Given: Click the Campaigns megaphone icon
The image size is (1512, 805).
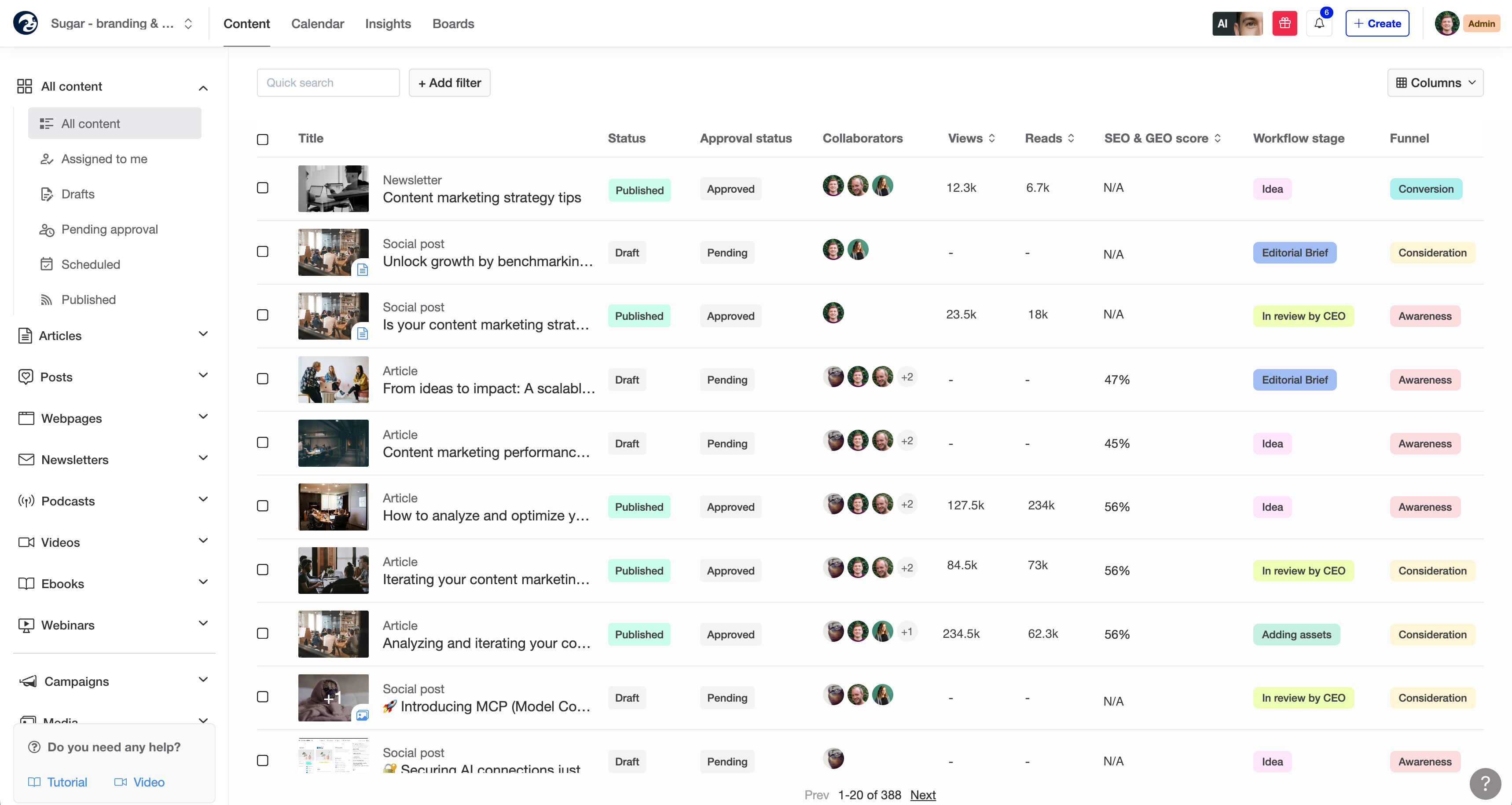Looking at the screenshot, I should point(28,681).
